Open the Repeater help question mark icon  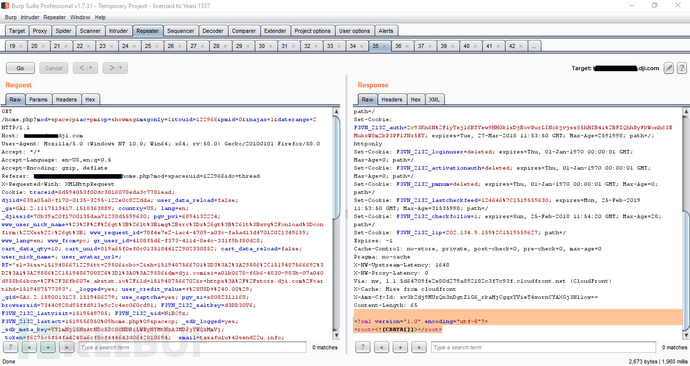682,68
